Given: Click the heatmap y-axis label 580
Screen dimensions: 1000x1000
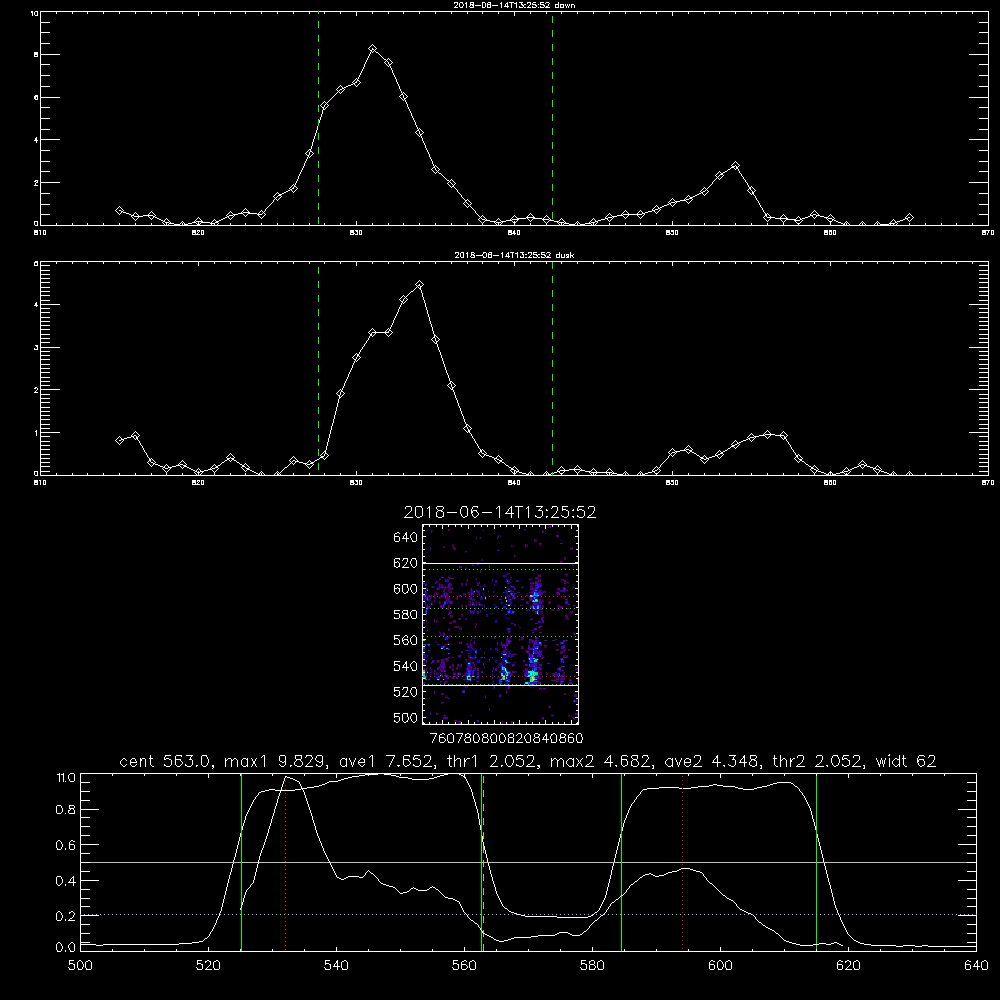Looking at the screenshot, I should (x=405, y=615).
